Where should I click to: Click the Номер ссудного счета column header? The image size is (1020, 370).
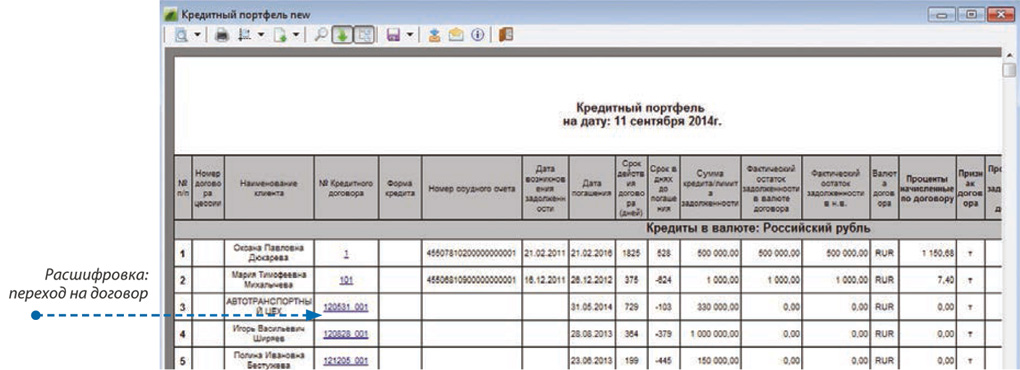point(472,188)
